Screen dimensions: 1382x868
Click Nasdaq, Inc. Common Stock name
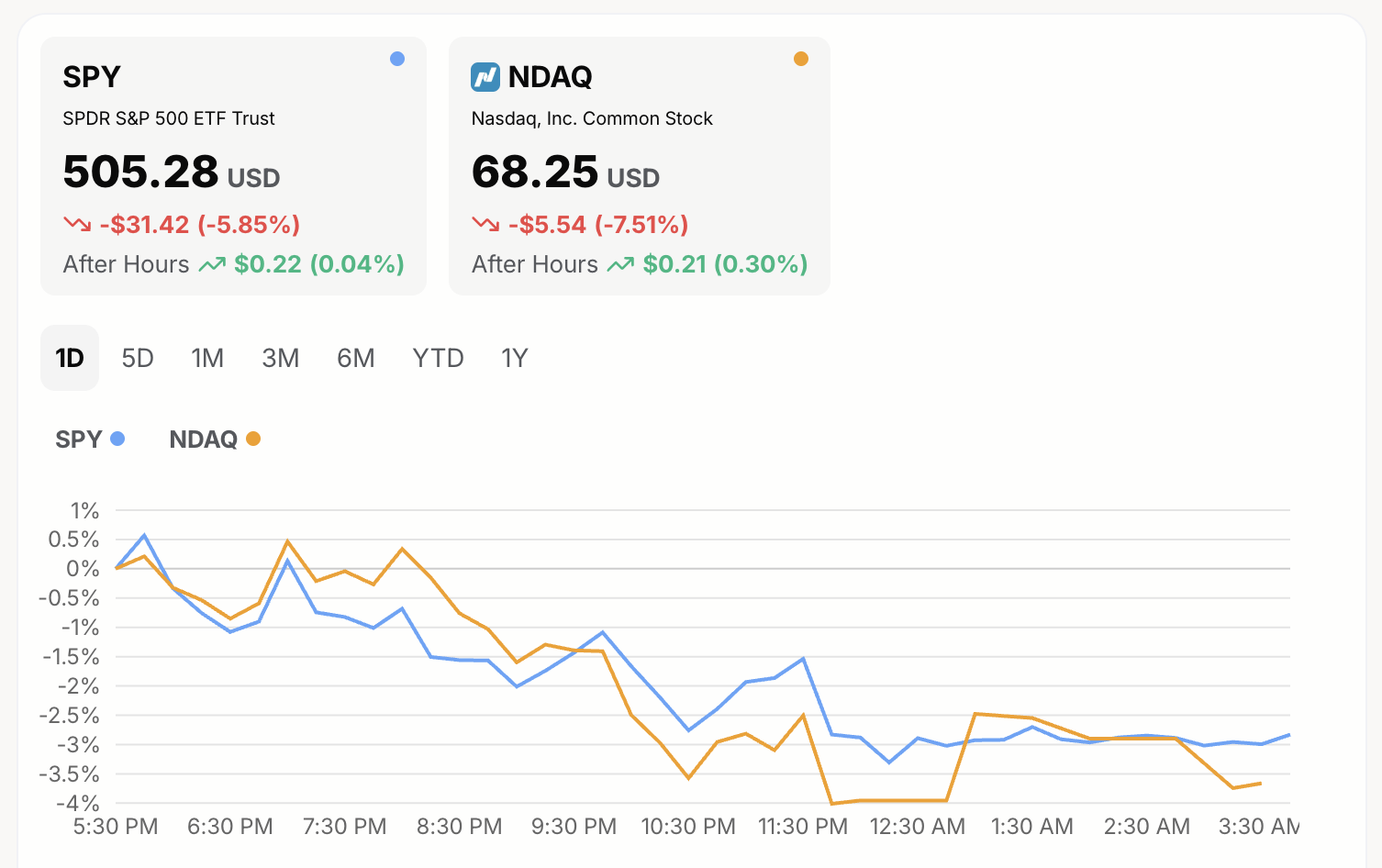[x=592, y=118]
